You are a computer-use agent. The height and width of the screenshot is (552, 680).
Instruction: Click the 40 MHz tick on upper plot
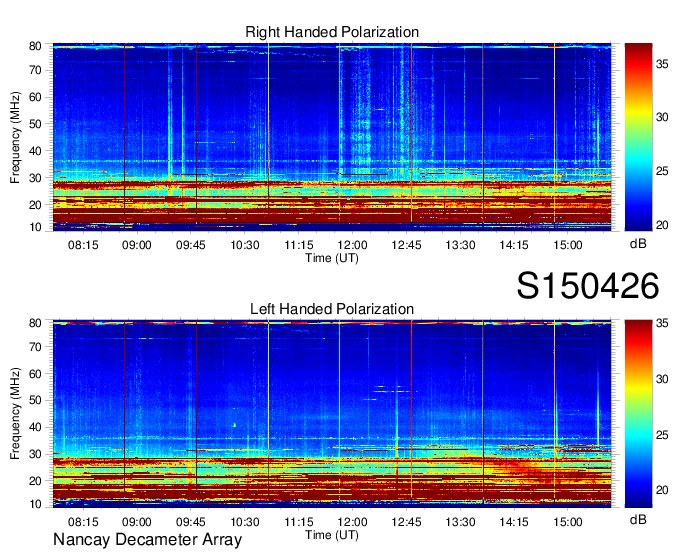[35, 151]
